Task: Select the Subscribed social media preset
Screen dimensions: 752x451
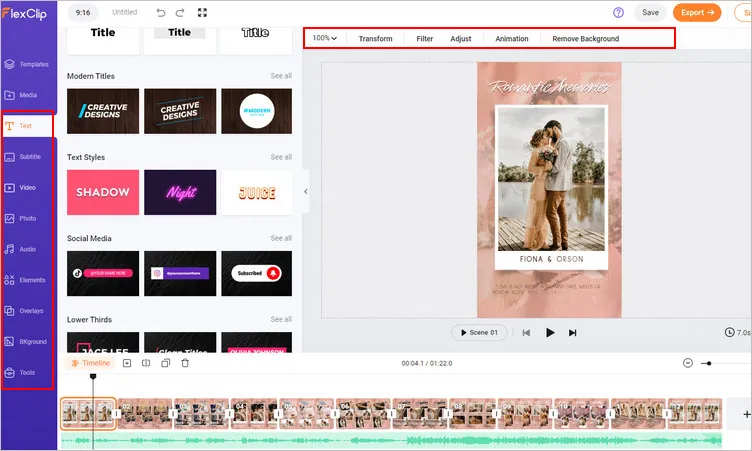Action: pyautogui.click(x=257, y=273)
